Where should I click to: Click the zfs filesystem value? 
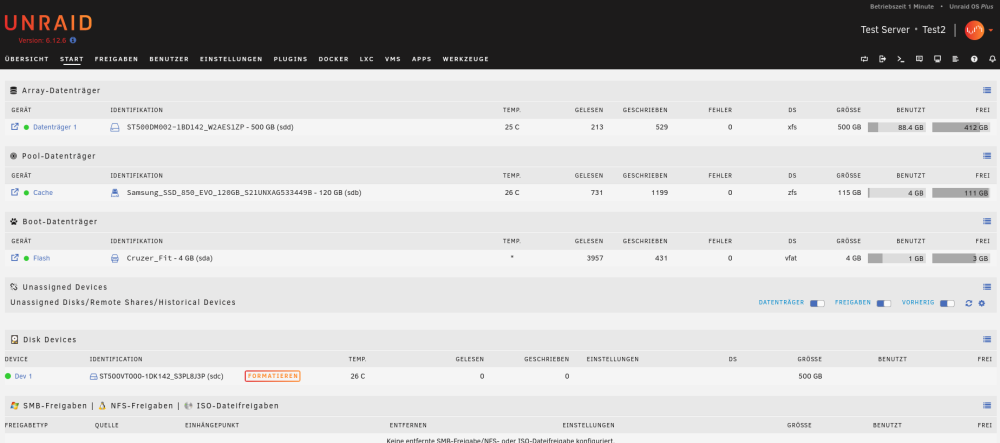[x=792, y=192]
